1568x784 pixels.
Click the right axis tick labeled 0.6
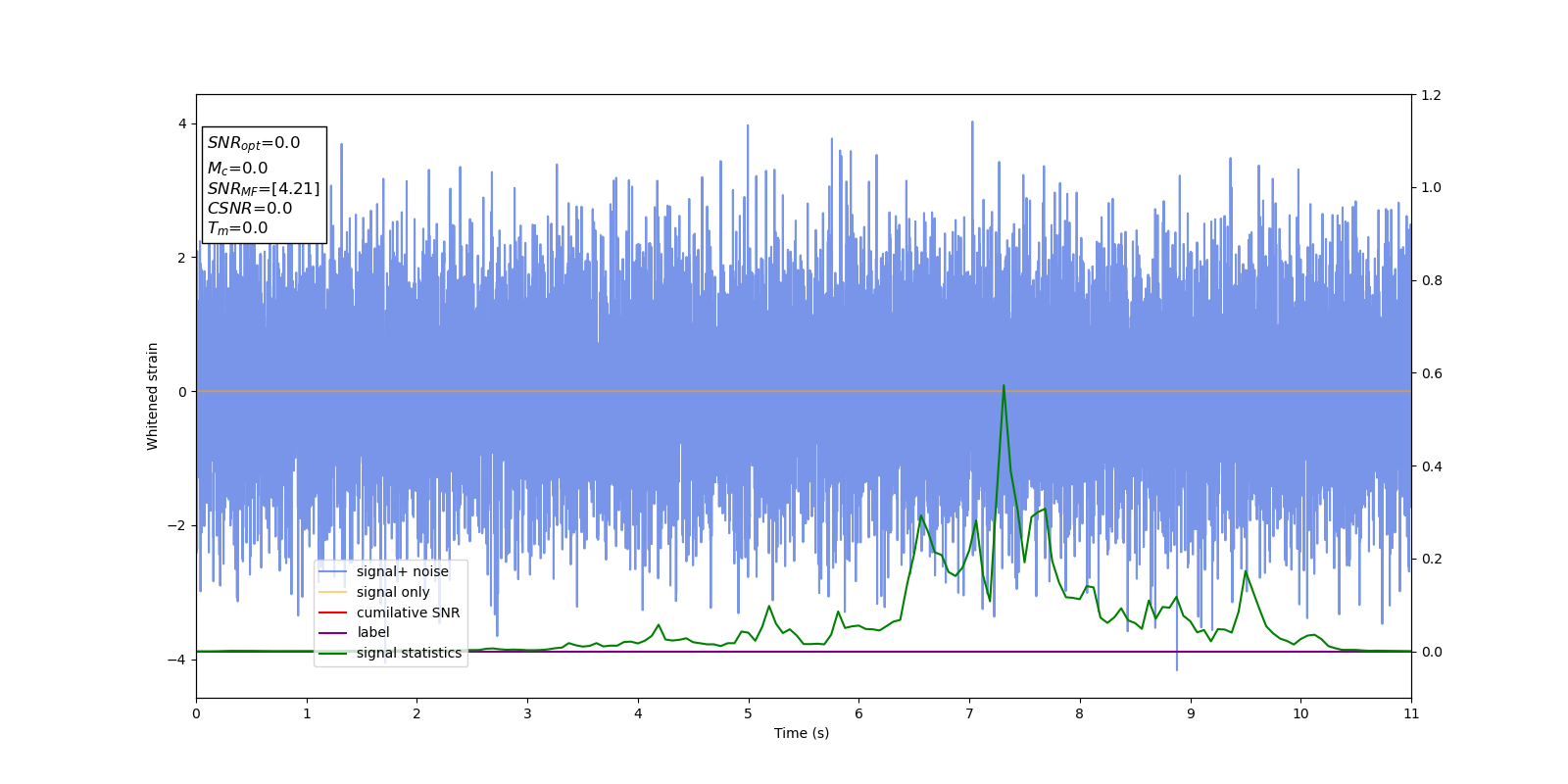[x=1432, y=373]
